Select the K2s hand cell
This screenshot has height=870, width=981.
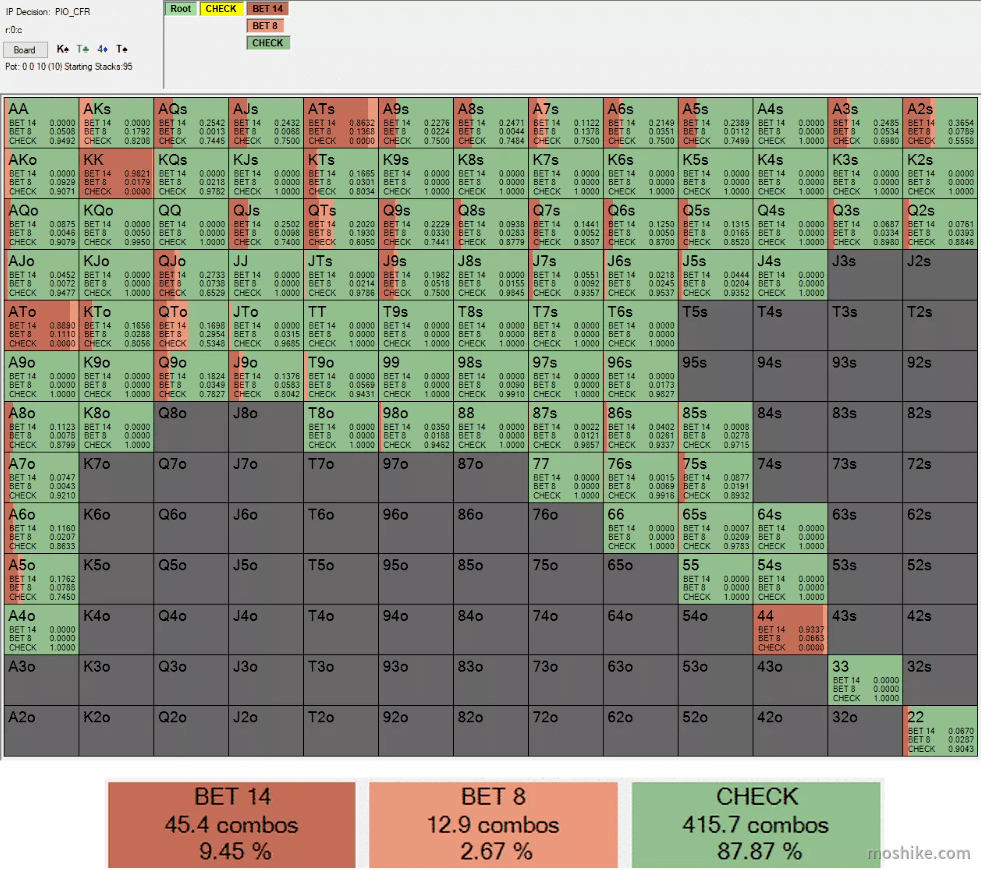point(940,173)
